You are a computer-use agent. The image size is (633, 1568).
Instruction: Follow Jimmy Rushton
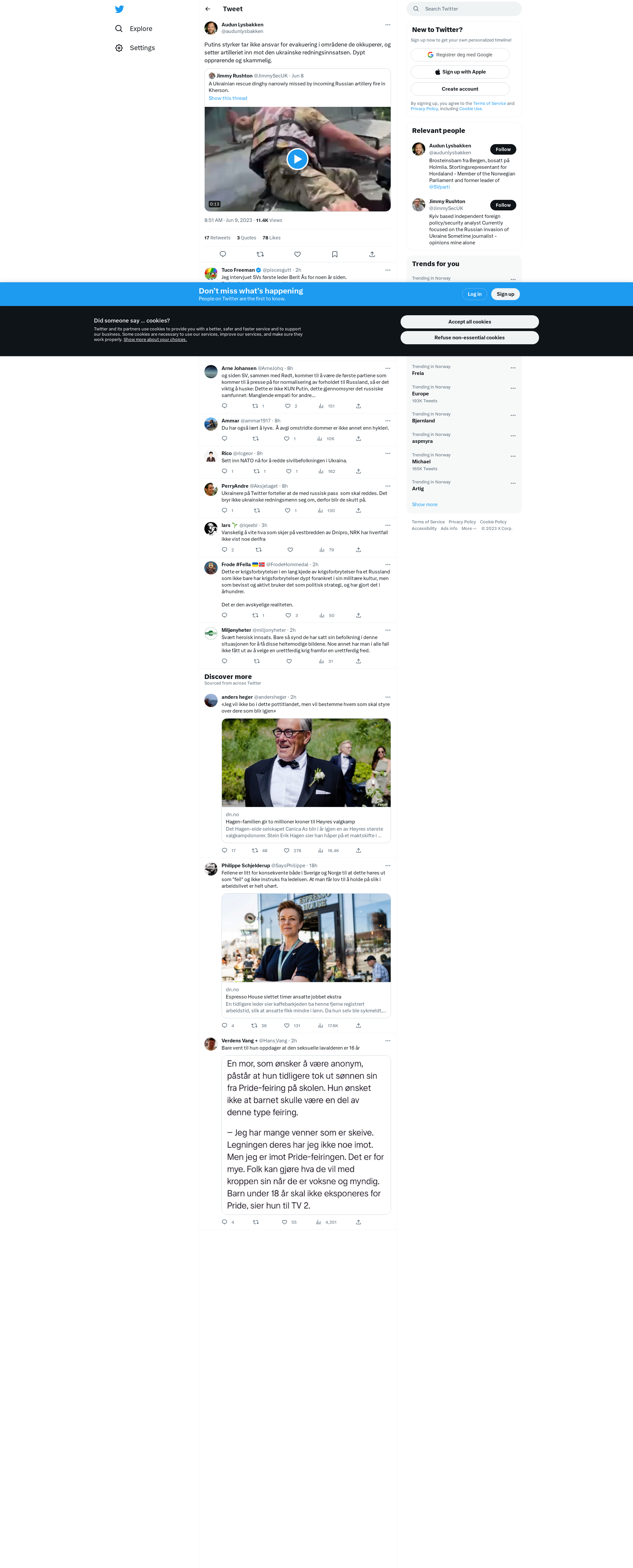click(503, 205)
